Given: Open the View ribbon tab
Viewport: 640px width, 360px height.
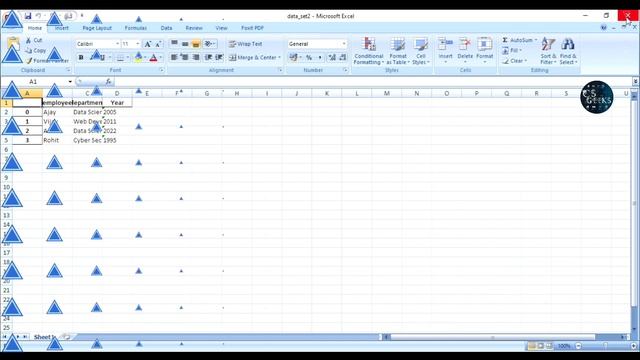Looking at the screenshot, I should [x=221, y=28].
